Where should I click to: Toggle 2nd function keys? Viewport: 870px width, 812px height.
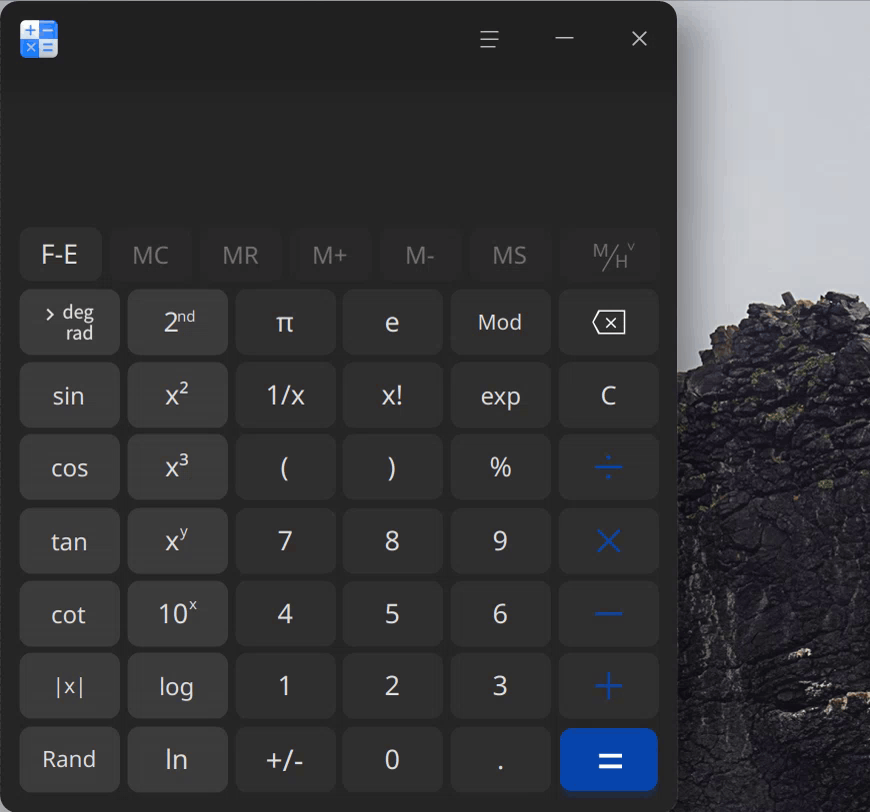pyautogui.click(x=178, y=322)
